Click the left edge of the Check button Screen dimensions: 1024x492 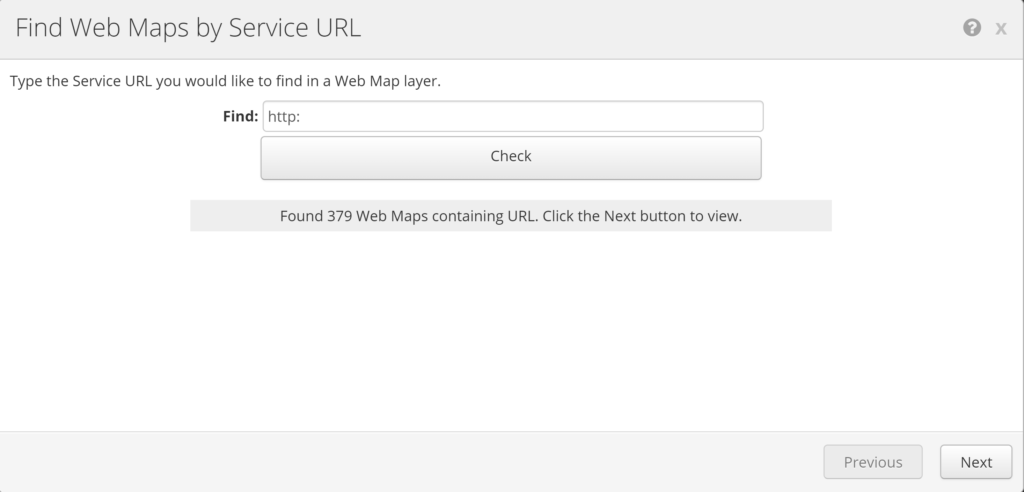[x=270, y=157]
